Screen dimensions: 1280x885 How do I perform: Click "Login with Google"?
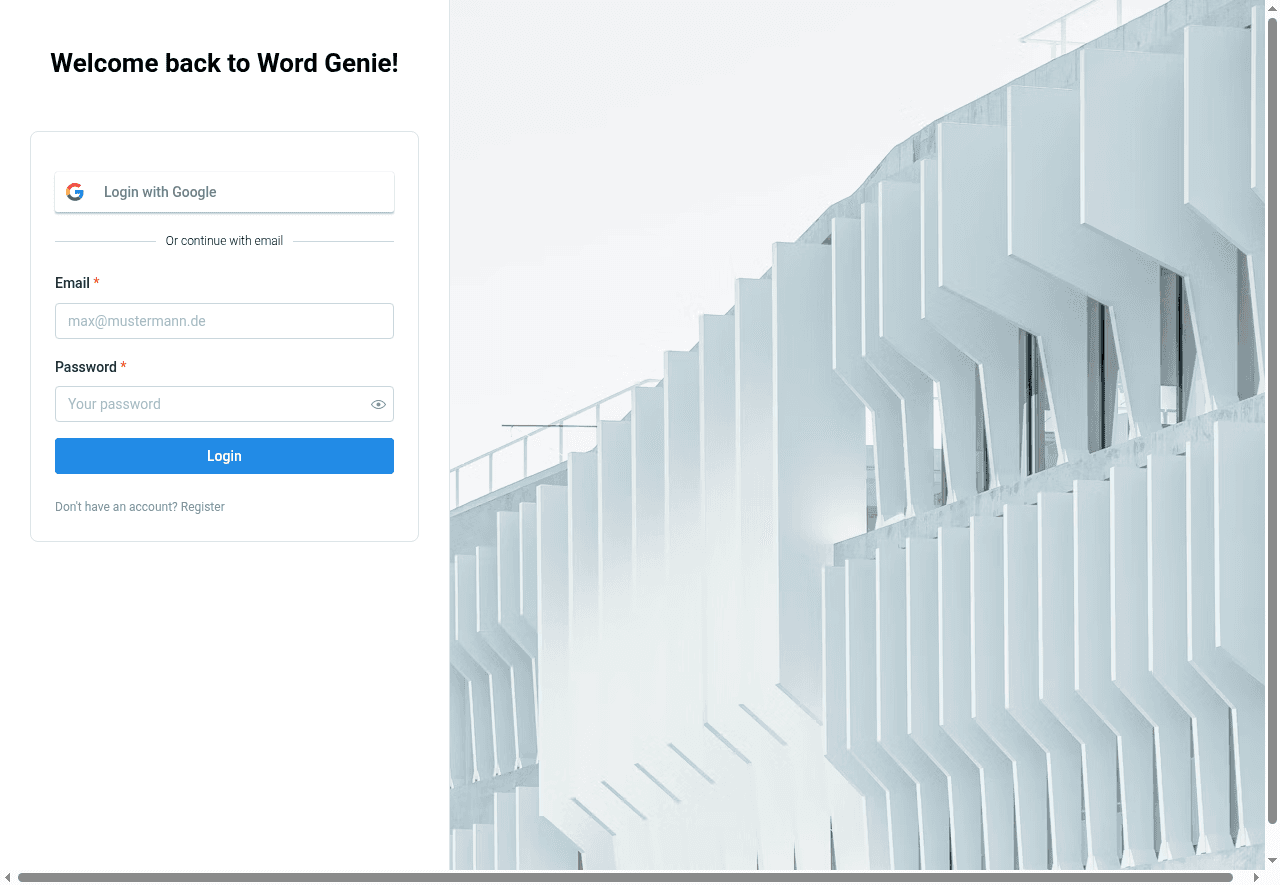click(224, 192)
